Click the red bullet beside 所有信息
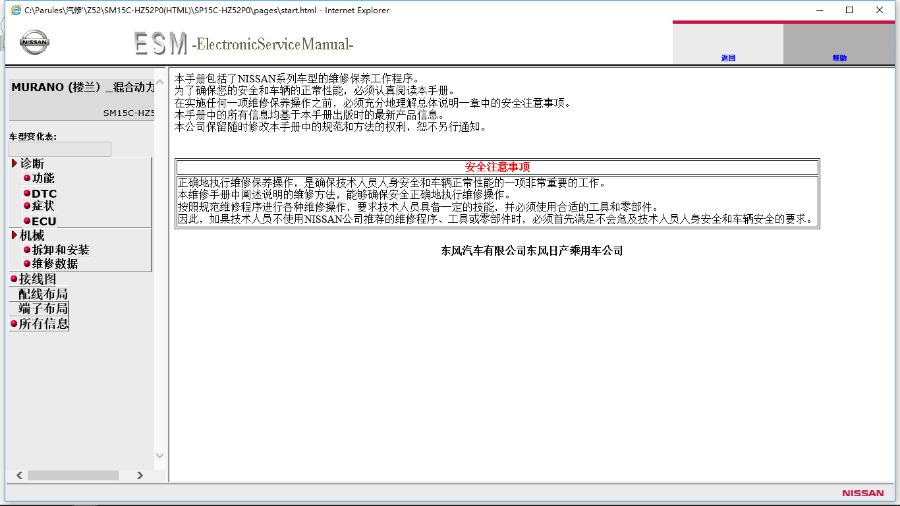Image resolution: width=900 pixels, height=506 pixels. pyautogui.click(x=14, y=324)
